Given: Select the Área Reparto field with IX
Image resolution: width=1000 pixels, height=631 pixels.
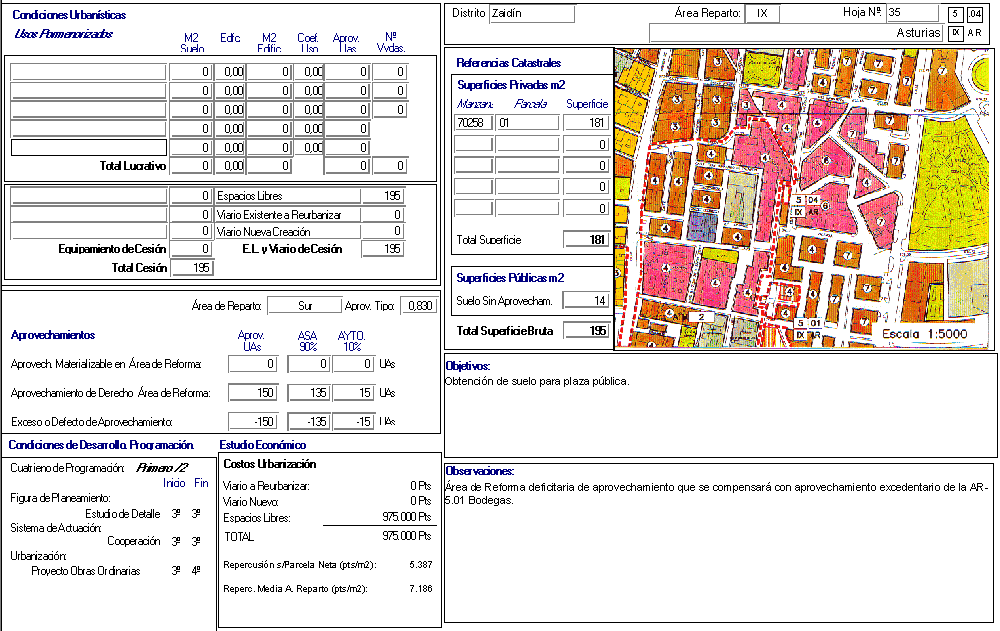Looking at the screenshot, I should (763, 14).
